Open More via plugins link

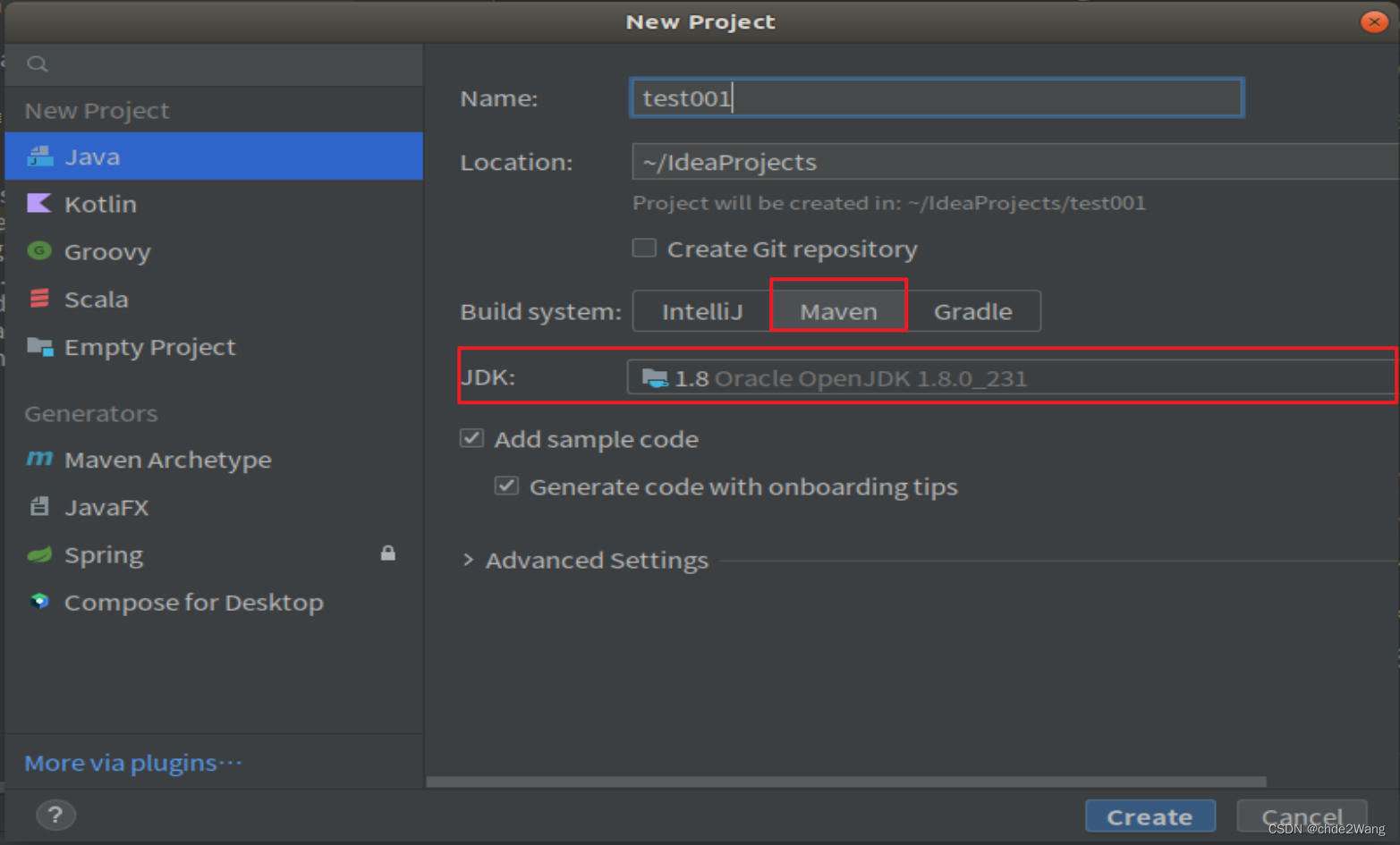133,763
